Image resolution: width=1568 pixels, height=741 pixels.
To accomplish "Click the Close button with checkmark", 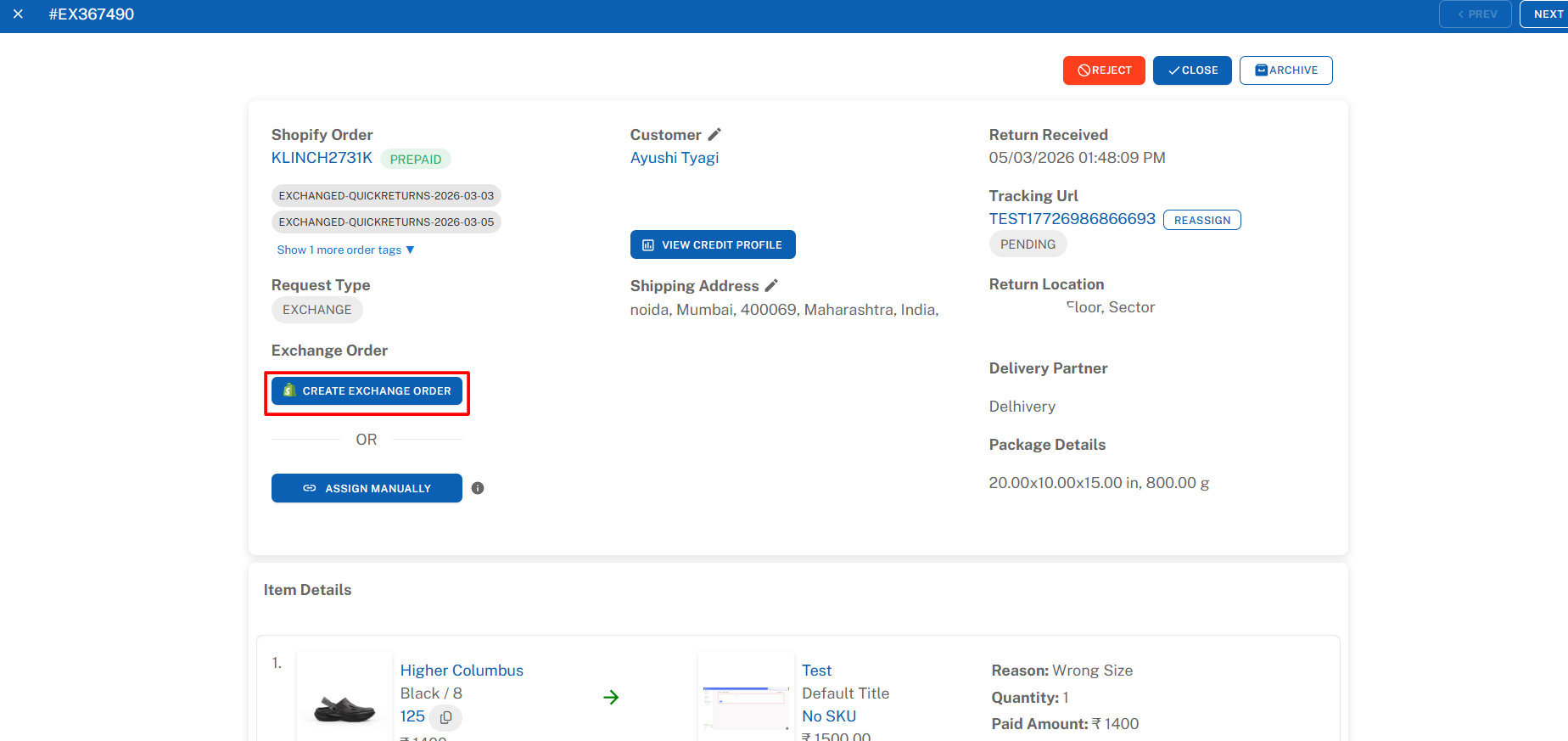I will (x=1191, y=70).
